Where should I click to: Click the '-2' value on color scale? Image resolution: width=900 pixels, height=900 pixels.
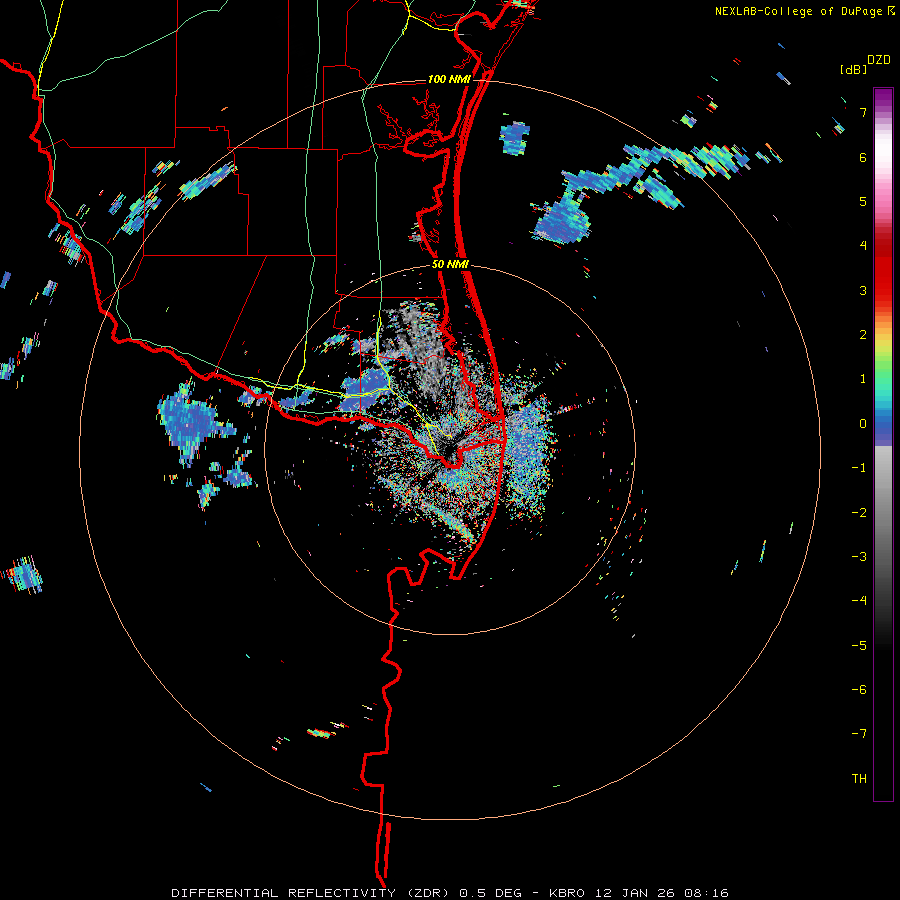tap(859, 513)
